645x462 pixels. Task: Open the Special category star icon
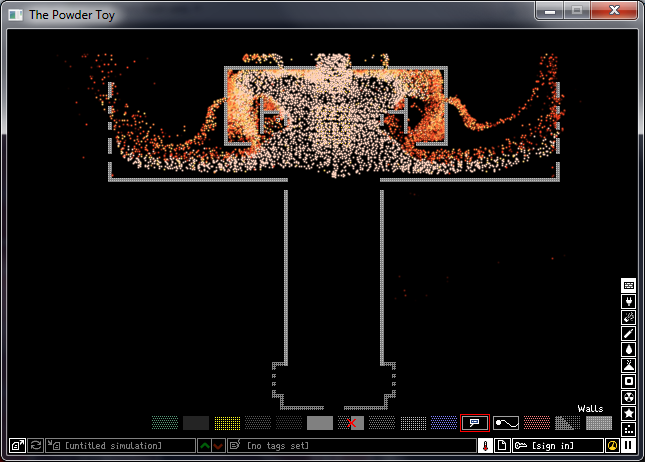click(628, 413)
